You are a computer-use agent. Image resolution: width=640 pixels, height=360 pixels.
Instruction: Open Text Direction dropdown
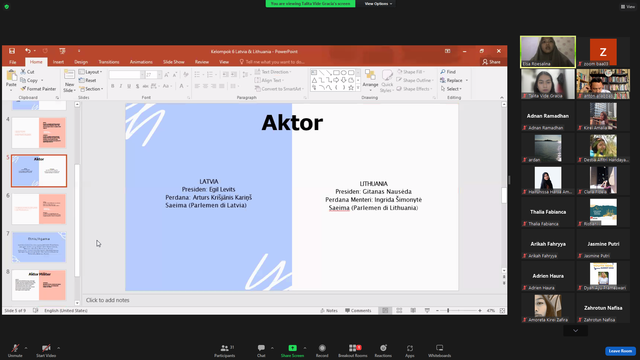273,72
